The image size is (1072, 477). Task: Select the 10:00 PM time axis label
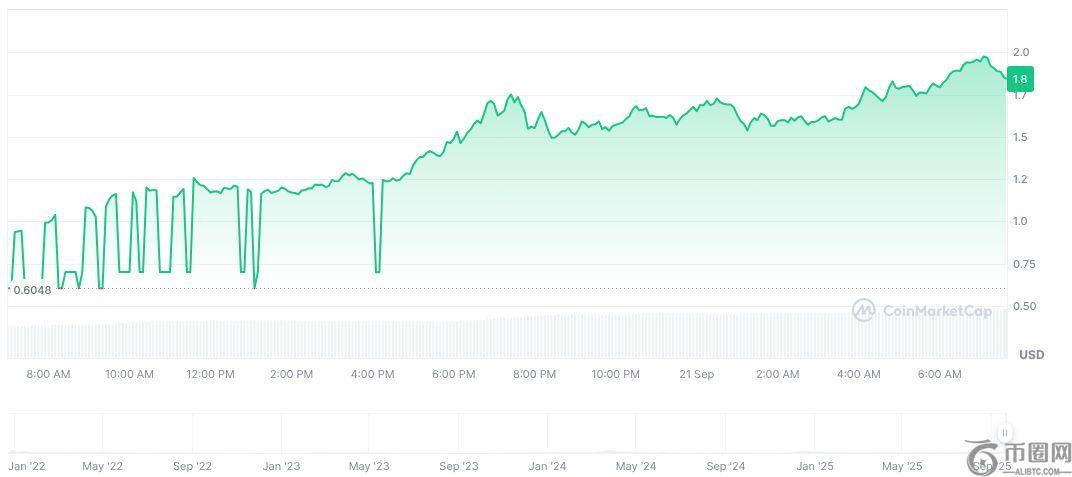[x=615, y=374]
